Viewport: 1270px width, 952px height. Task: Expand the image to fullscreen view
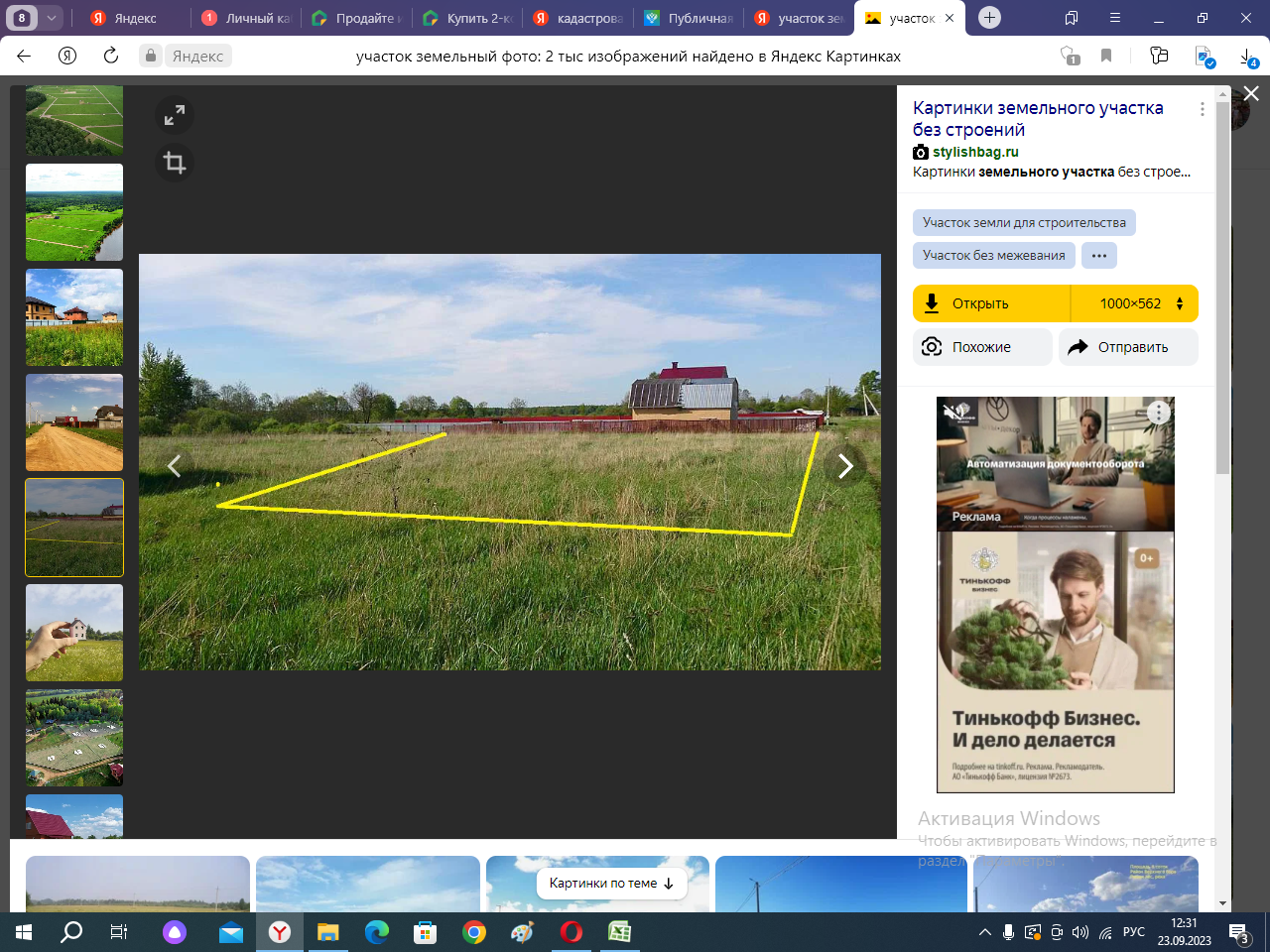tap(175, 116)
